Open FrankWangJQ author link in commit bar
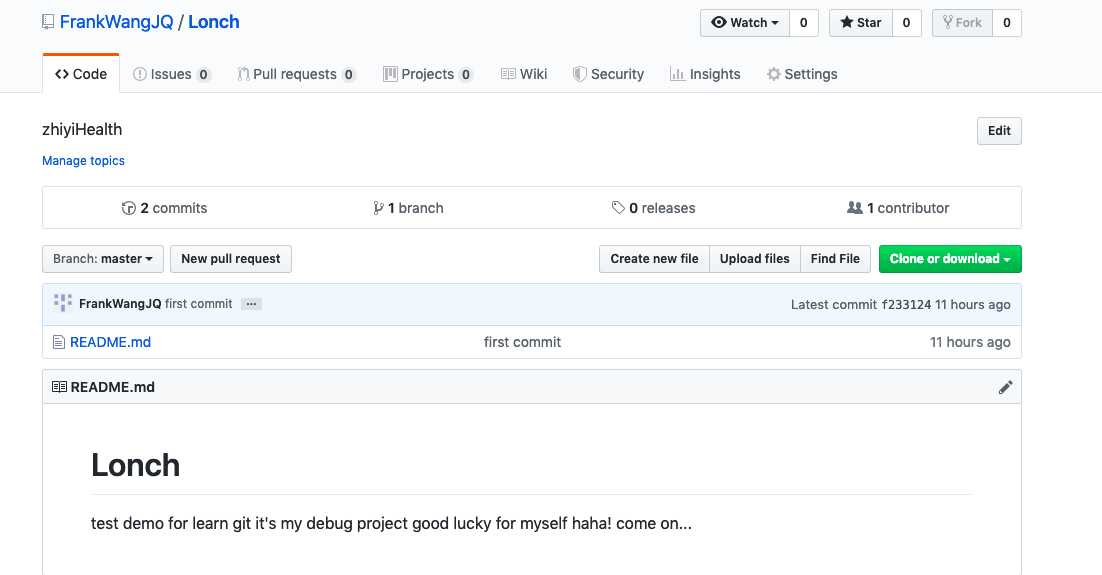This screenshot has height=575, width=1102. (120, 304)
